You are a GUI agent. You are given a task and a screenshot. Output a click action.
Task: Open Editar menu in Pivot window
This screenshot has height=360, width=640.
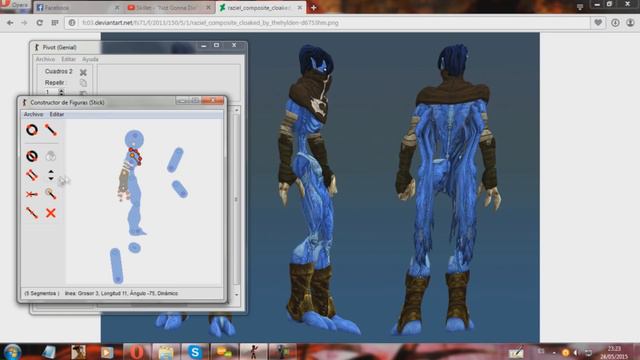coord(68,59)
